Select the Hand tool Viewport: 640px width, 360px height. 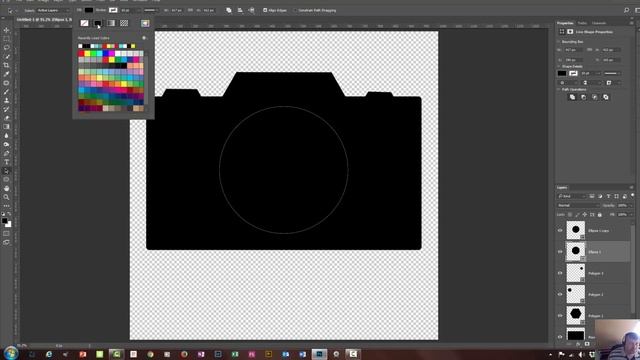click(7, 189)
